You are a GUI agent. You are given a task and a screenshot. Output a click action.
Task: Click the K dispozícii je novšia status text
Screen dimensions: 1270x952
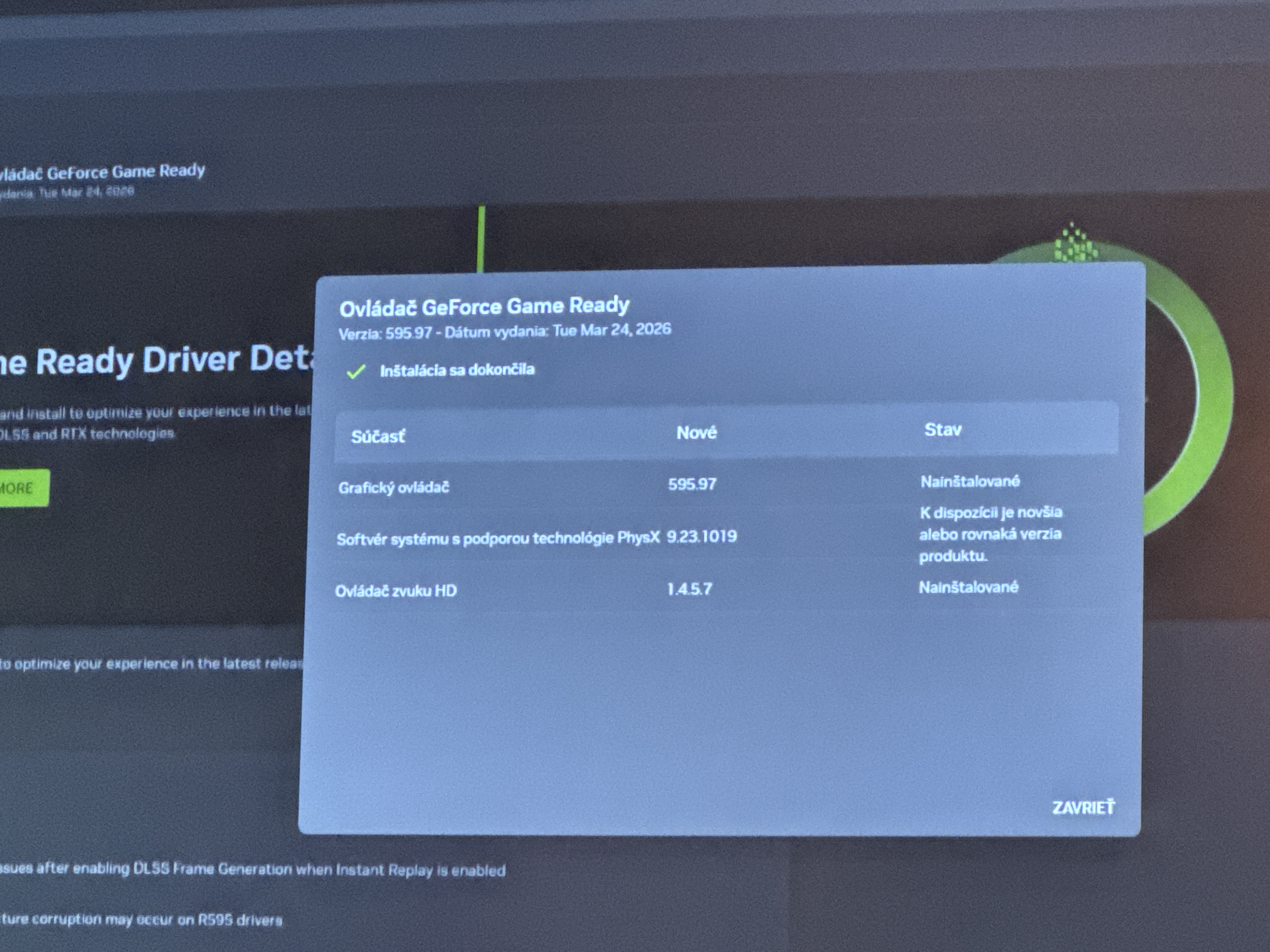[x=991, y=534]
